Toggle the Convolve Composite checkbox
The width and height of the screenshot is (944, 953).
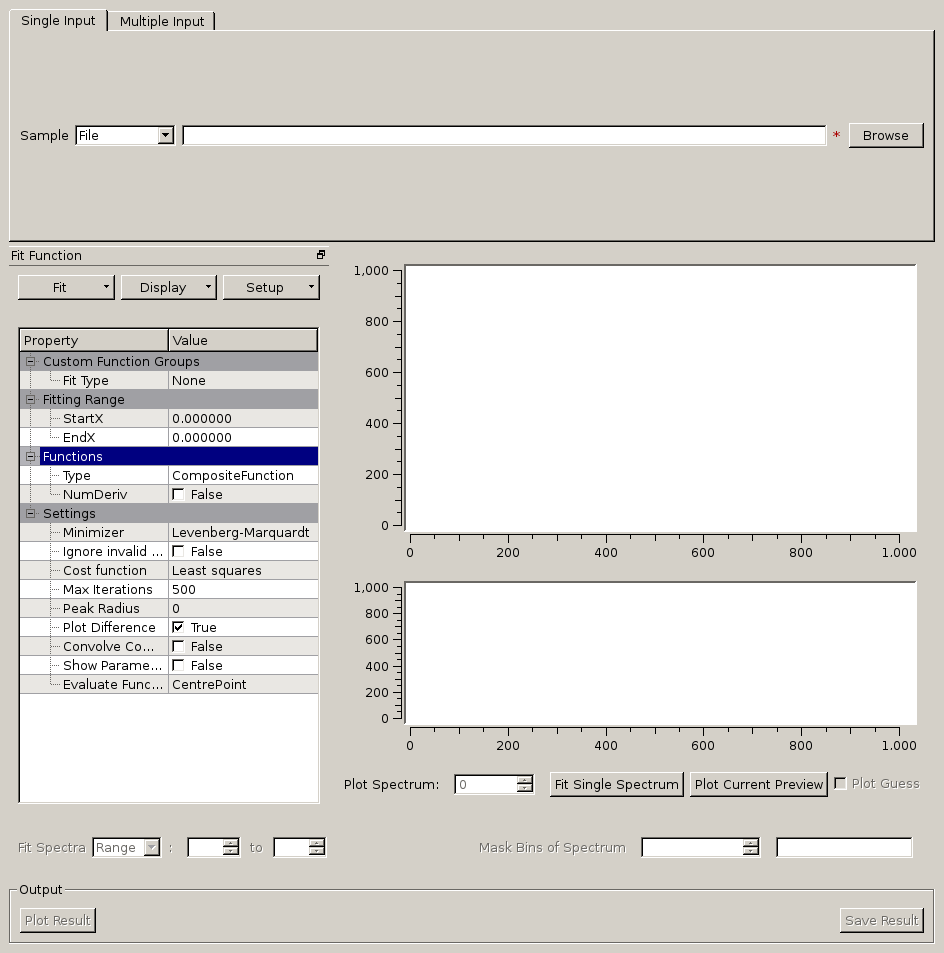[178, 647]
